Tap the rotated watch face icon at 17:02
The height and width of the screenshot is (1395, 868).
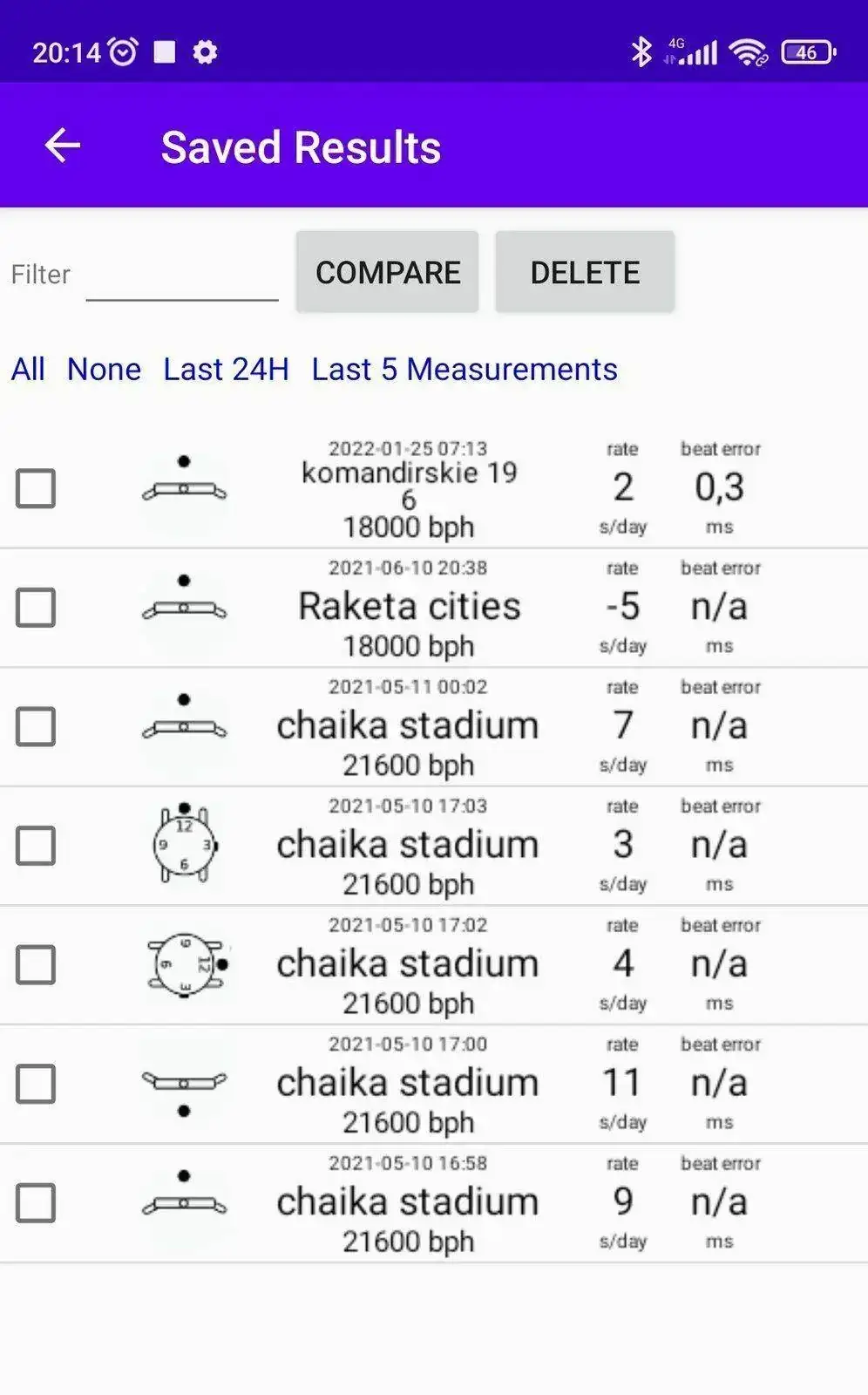tap(187, 964)
